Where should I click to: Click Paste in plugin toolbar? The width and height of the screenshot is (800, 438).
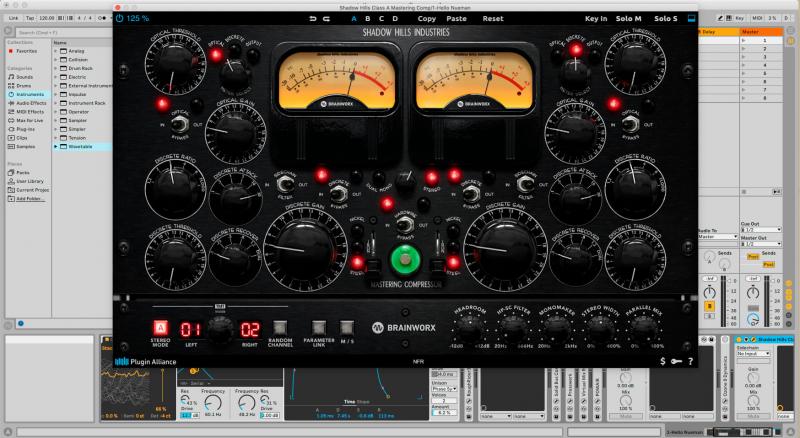[456, 19]
